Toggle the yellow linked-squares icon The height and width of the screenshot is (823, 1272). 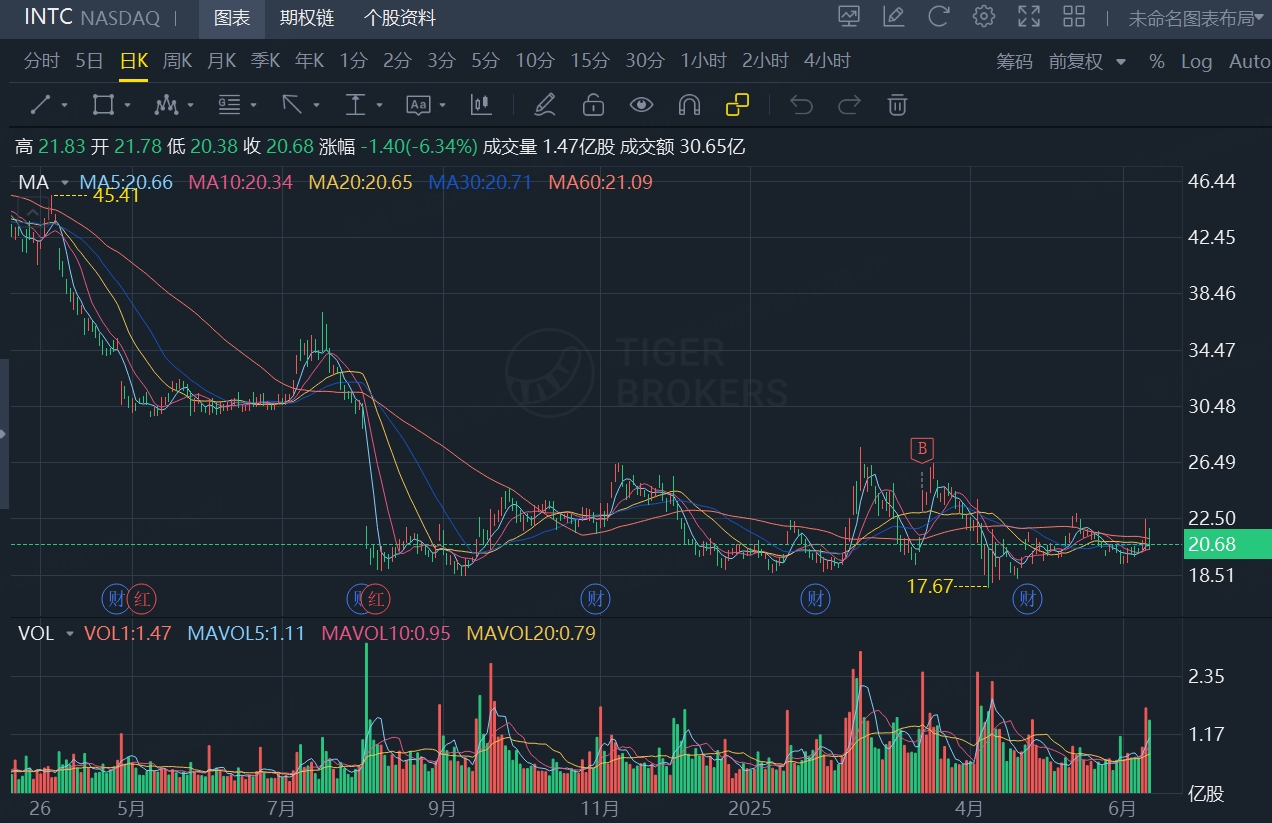tap(737, 104)
